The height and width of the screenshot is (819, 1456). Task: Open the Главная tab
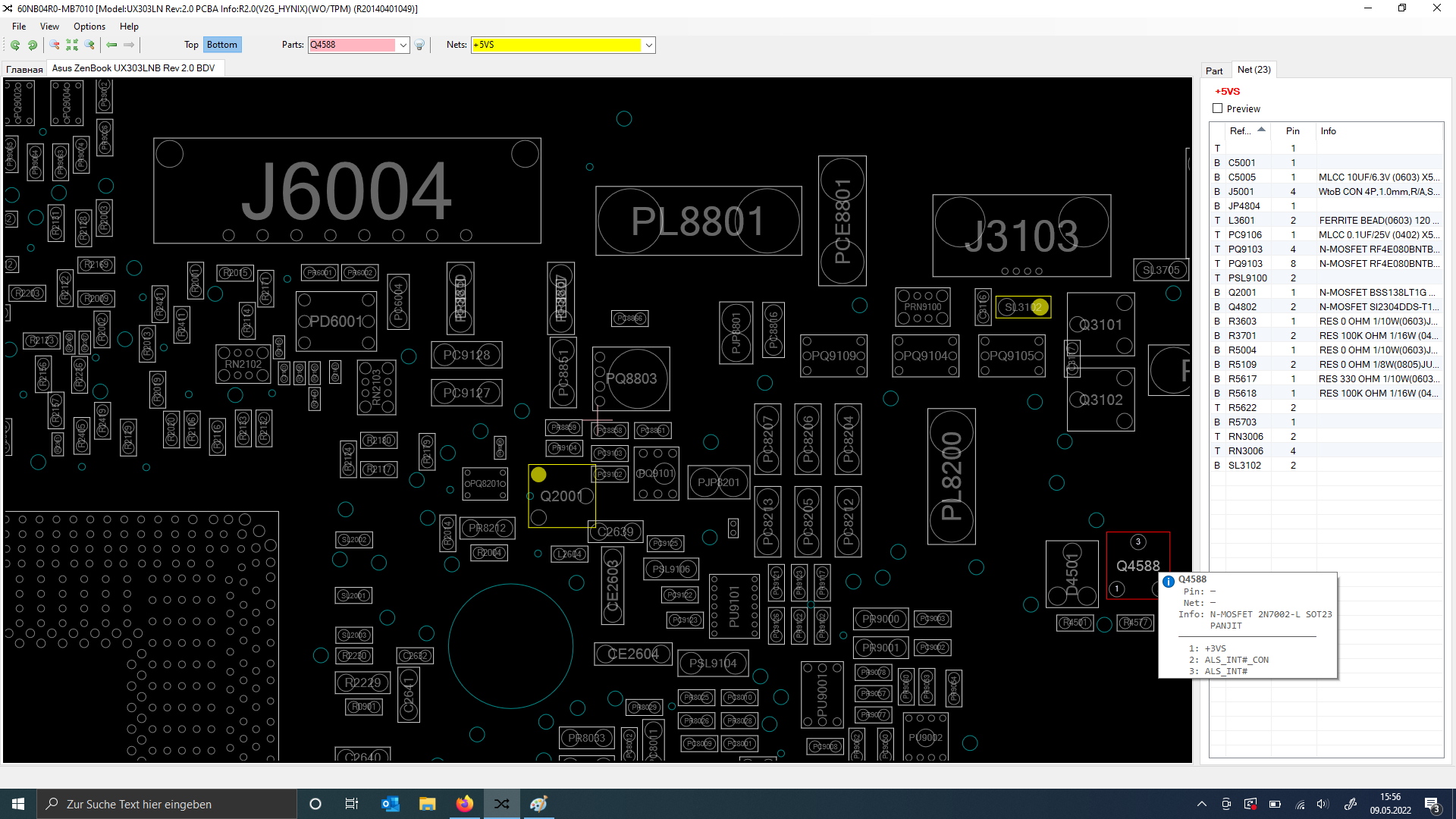click(24, 69)
